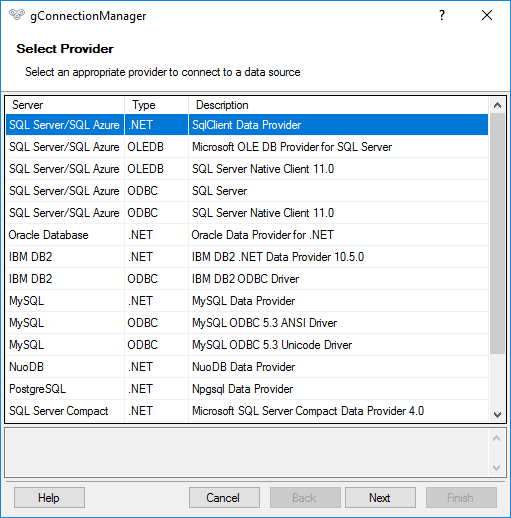Select Npgsql Data Provider row
Viewport: 511px width, 518px height.
pyautogui.click(x=247, y=389)
